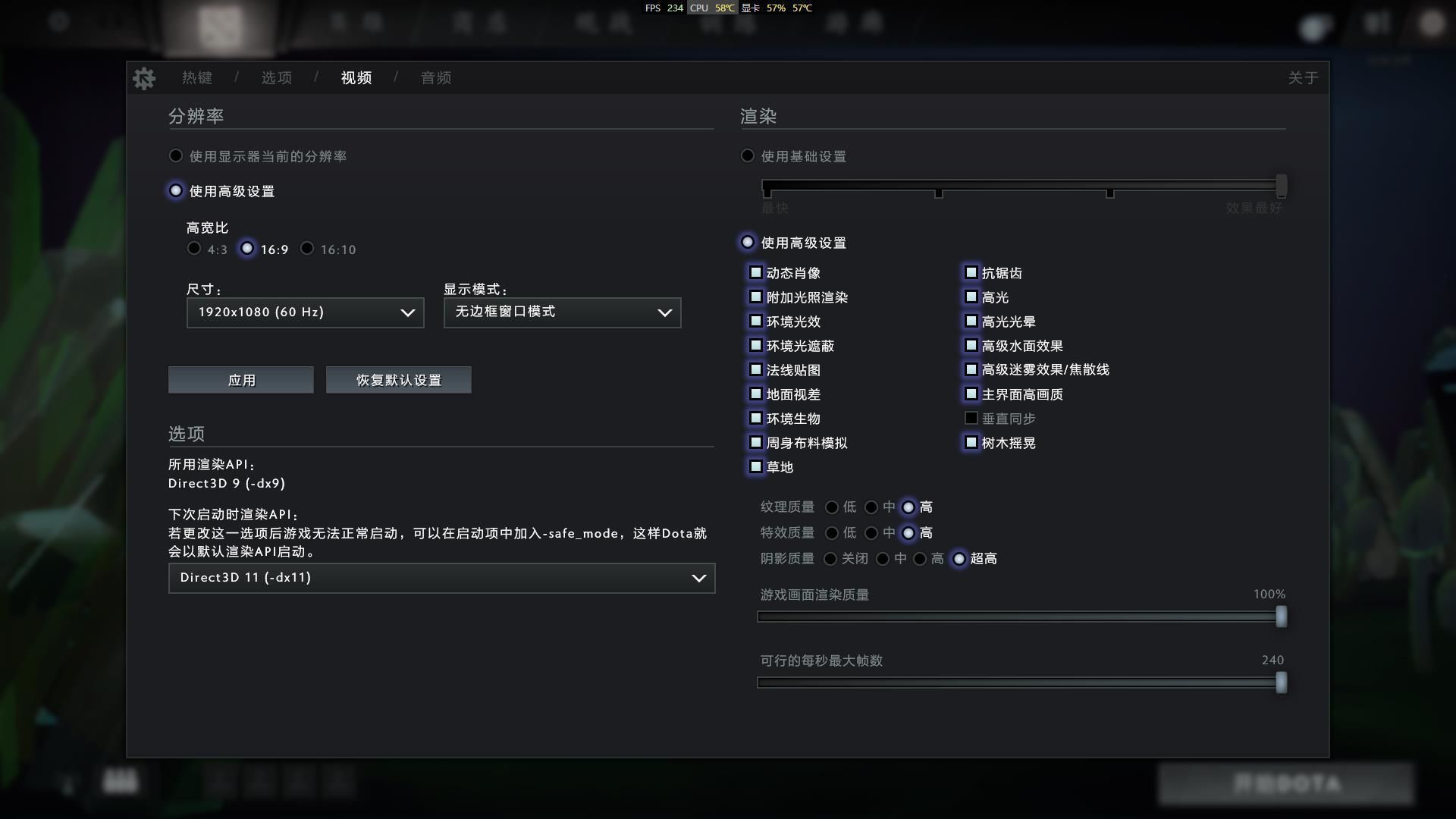Open the 关于 link
Image resolution: width=1456 pixels, height=819 pixels.
(1303, 78)
